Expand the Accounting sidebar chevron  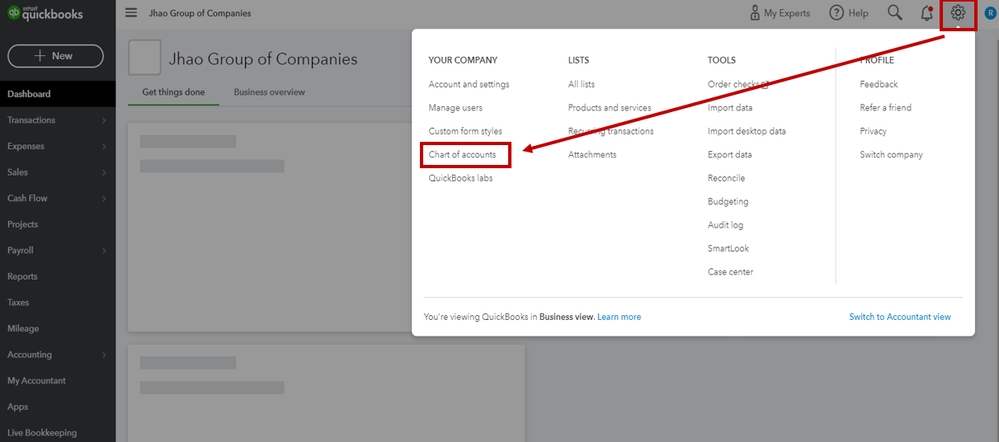[104, 355]
